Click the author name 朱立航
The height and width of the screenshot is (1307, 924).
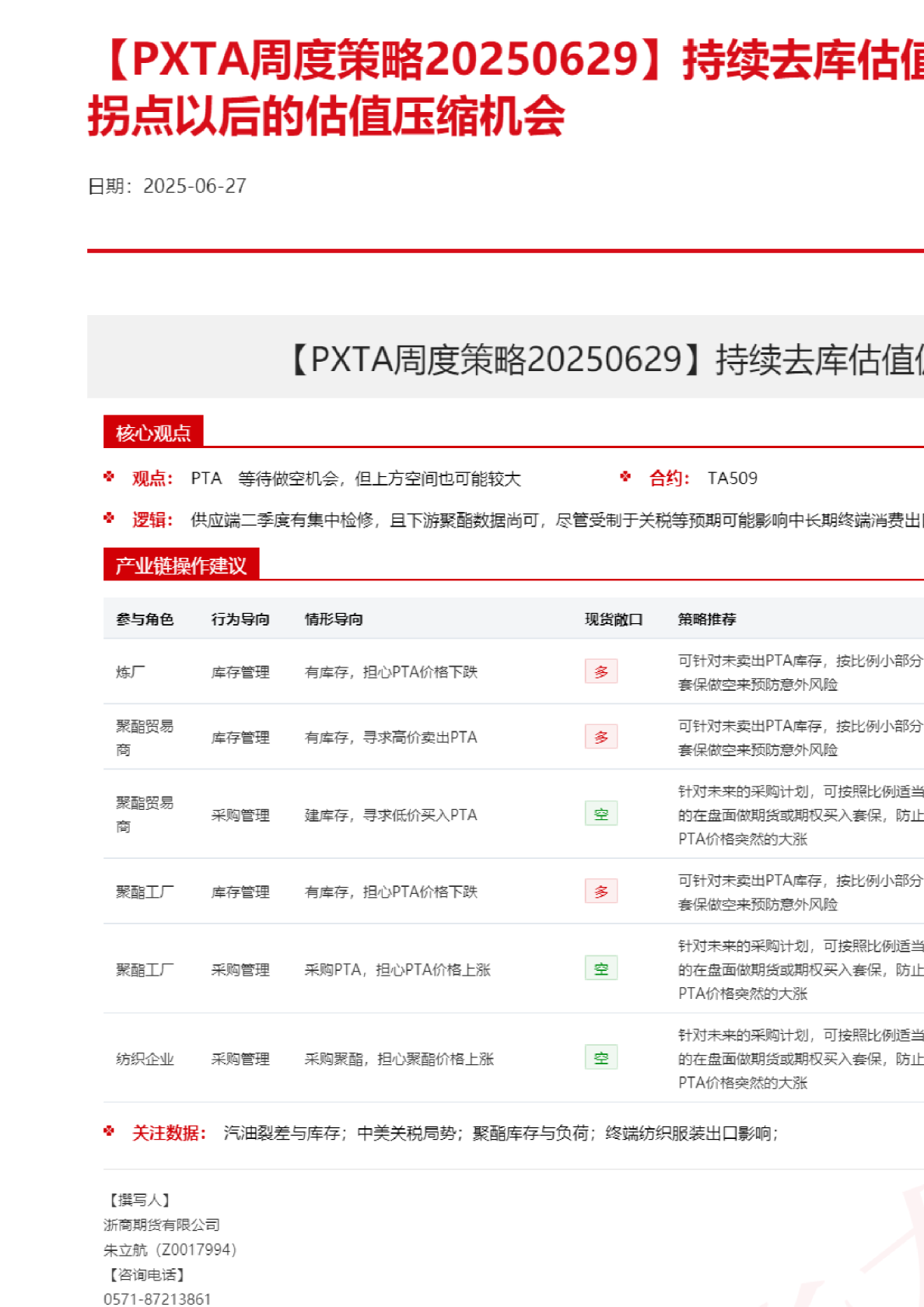pos(125,1249)
